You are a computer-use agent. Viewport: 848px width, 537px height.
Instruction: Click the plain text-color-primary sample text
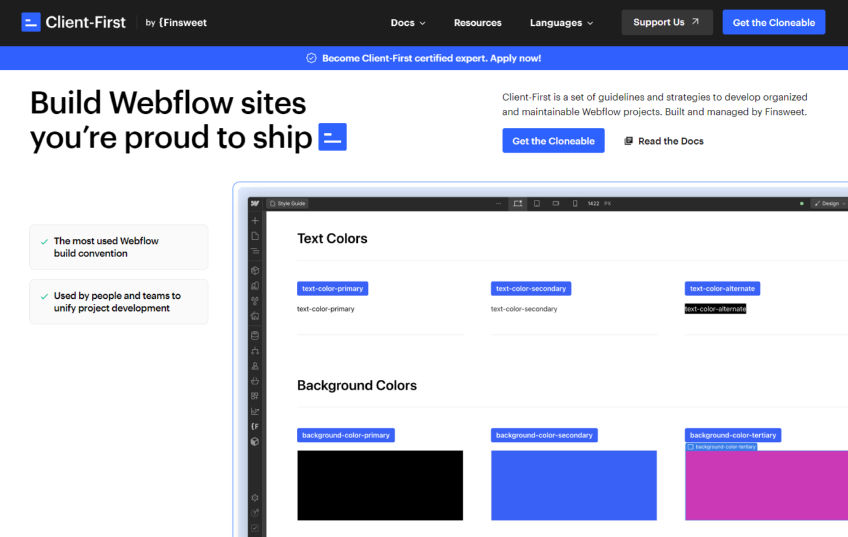pyautogui.click(x=326, y=309)
